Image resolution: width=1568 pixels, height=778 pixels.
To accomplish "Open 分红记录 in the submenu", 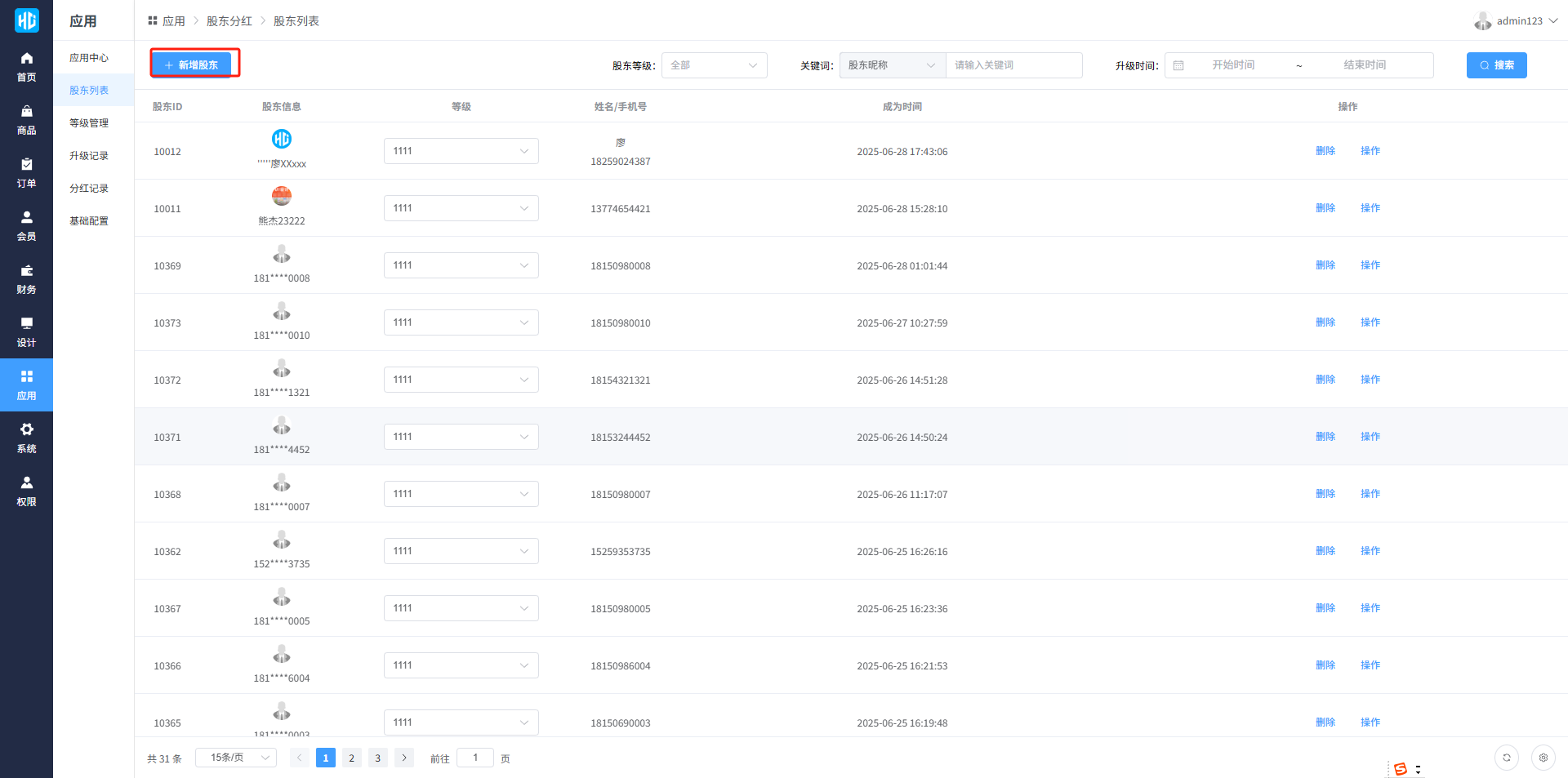I will [x=89, y=189].
